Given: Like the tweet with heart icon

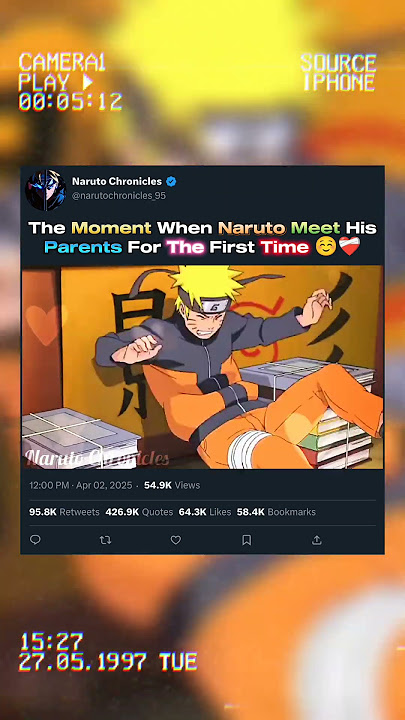Looking at the screenshot, I should click(x=176, y=540).
